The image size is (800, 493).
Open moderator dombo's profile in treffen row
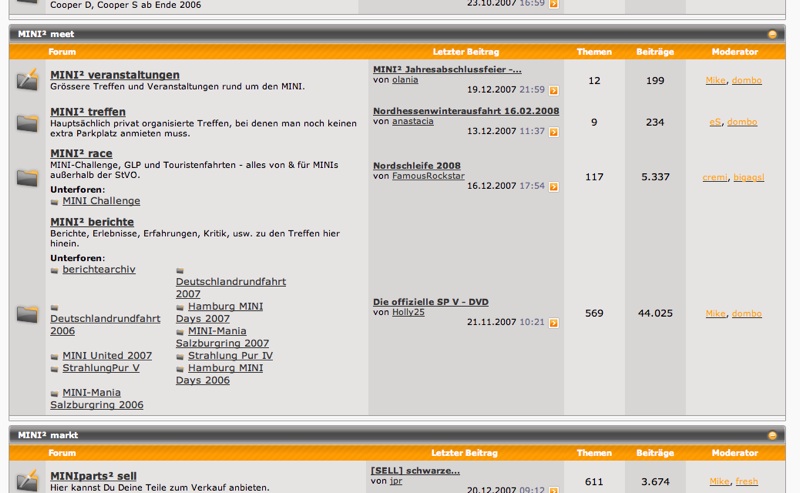pos(742,122)
